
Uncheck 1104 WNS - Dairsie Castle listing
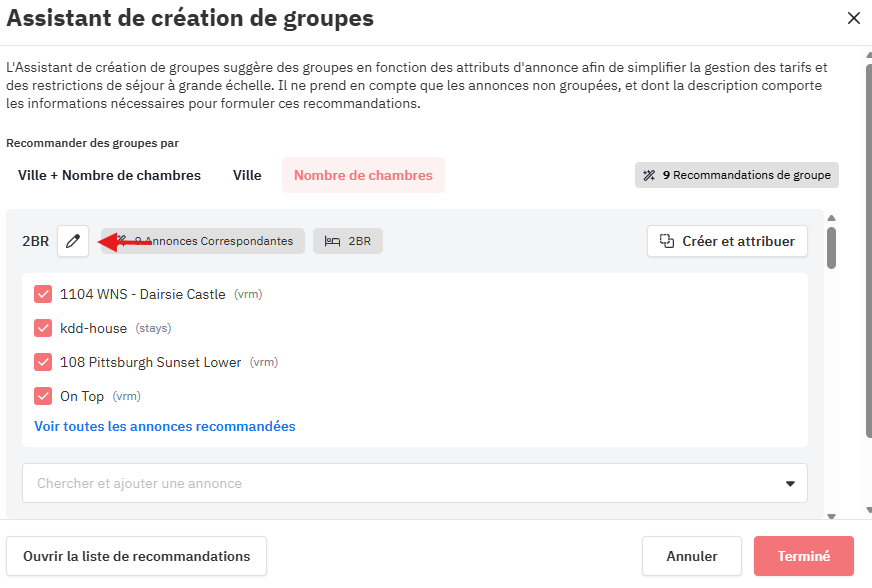[43, 294]
